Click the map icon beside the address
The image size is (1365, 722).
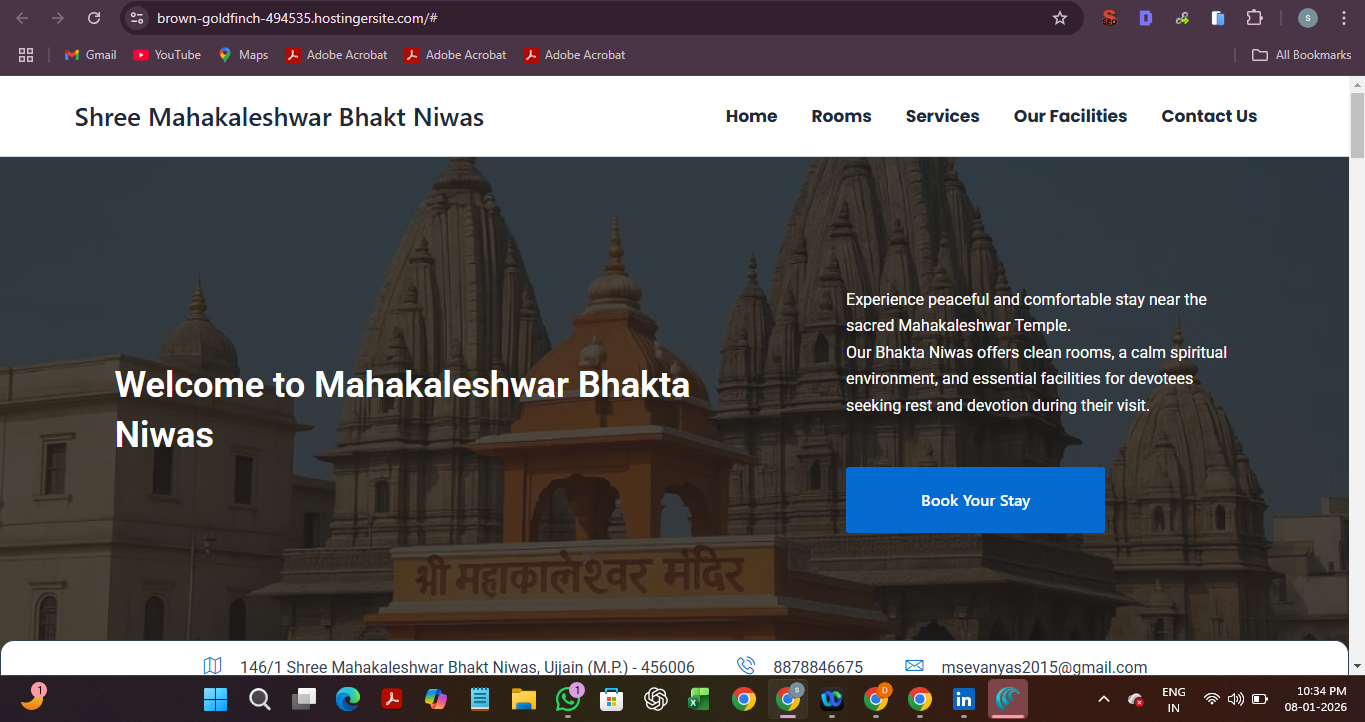[x=212, y=666]
